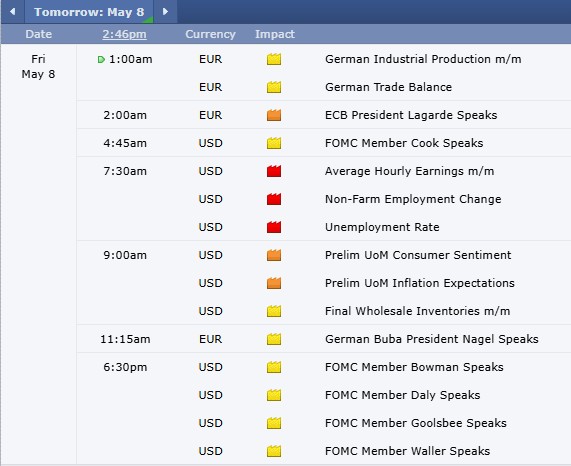
Task: Click EUR currency in Nagel Speaks row
Action: (210, 340)
